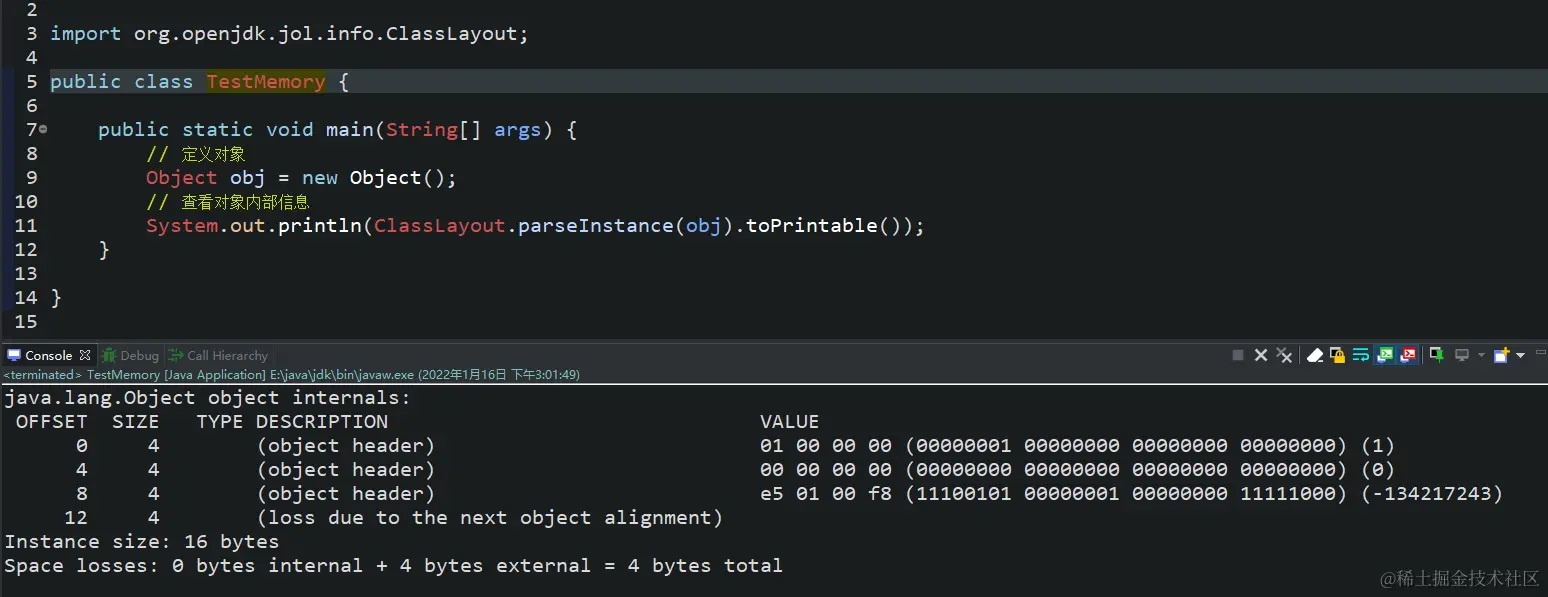Click the terminated TestMemory launch description line

click(292, 375)
